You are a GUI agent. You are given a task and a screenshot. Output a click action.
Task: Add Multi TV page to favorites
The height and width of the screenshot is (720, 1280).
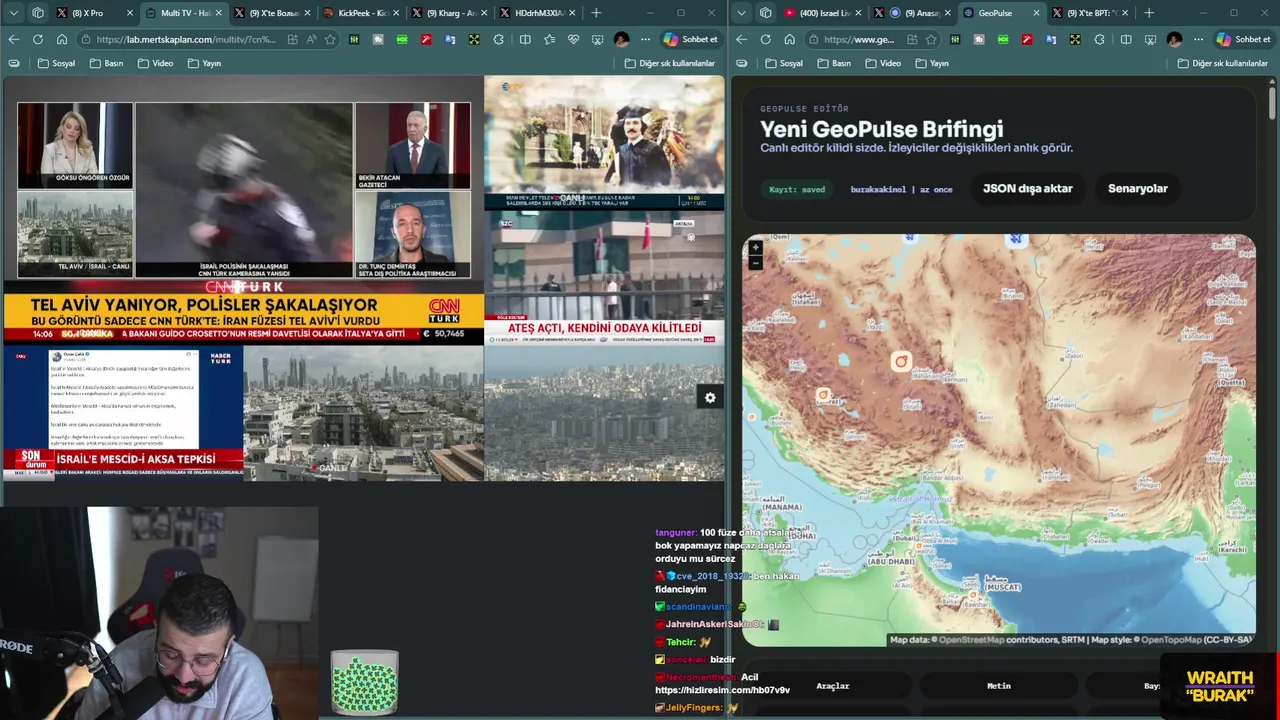click(331, 39)
